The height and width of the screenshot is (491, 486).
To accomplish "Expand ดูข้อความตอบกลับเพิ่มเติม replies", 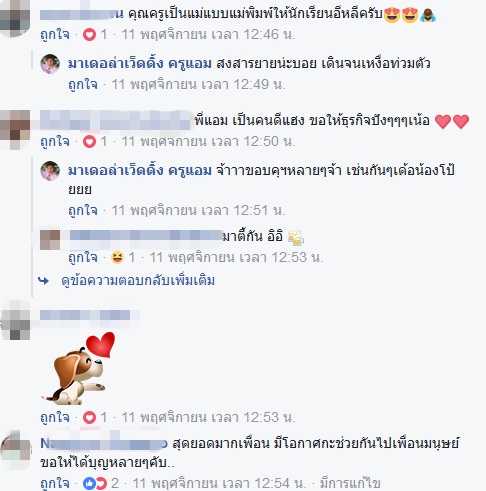I will click(x=138, y=281).
